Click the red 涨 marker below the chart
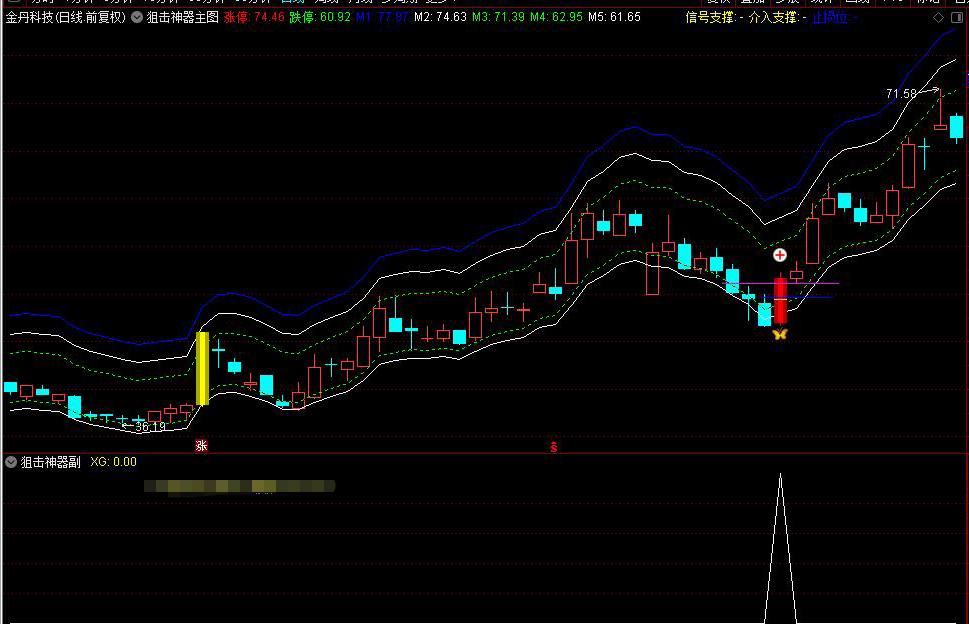The image size is (969, 624). pyautogui.click(x=201, y=445)
